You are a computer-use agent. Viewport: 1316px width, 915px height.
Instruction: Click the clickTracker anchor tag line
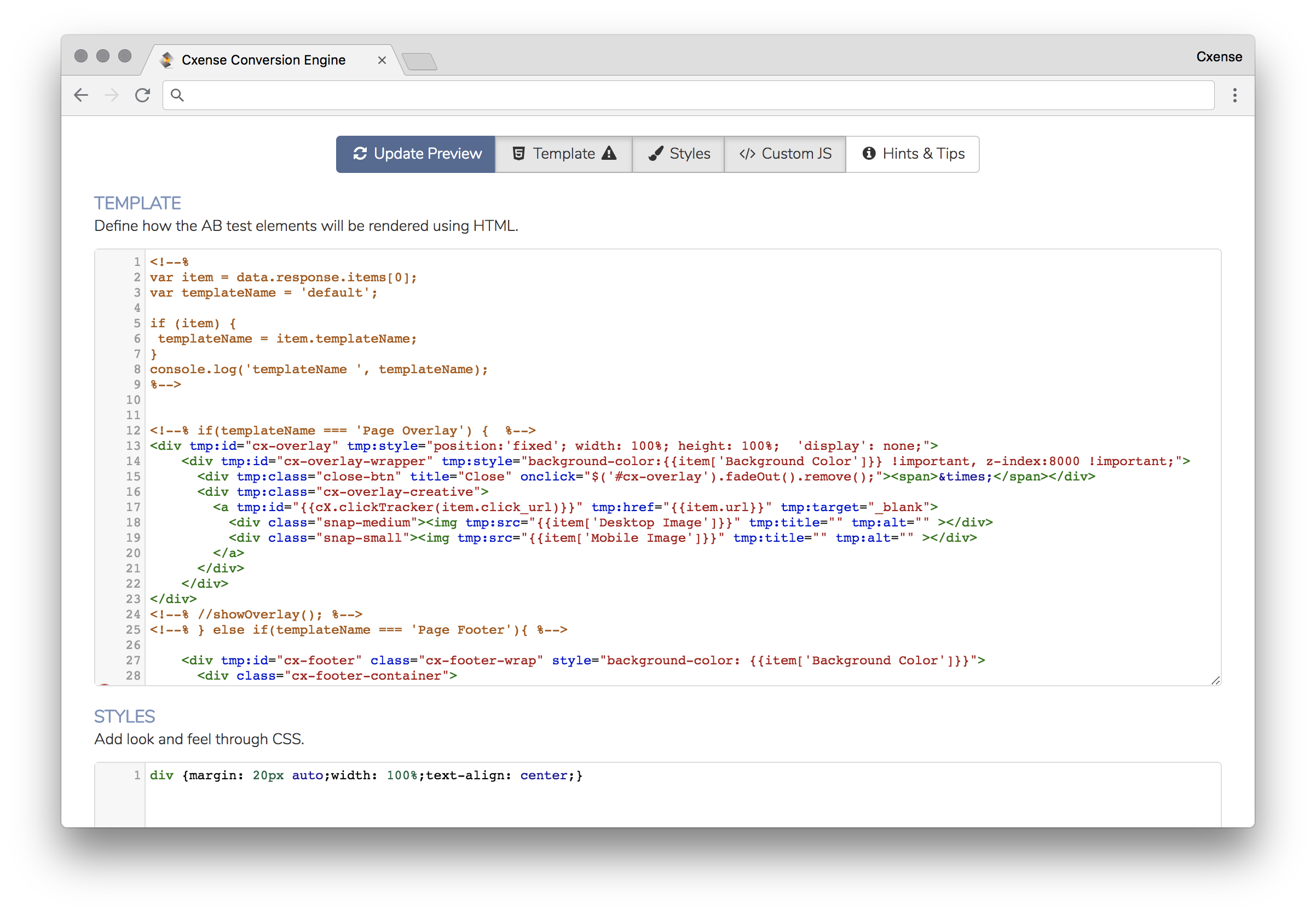(575, 507)
